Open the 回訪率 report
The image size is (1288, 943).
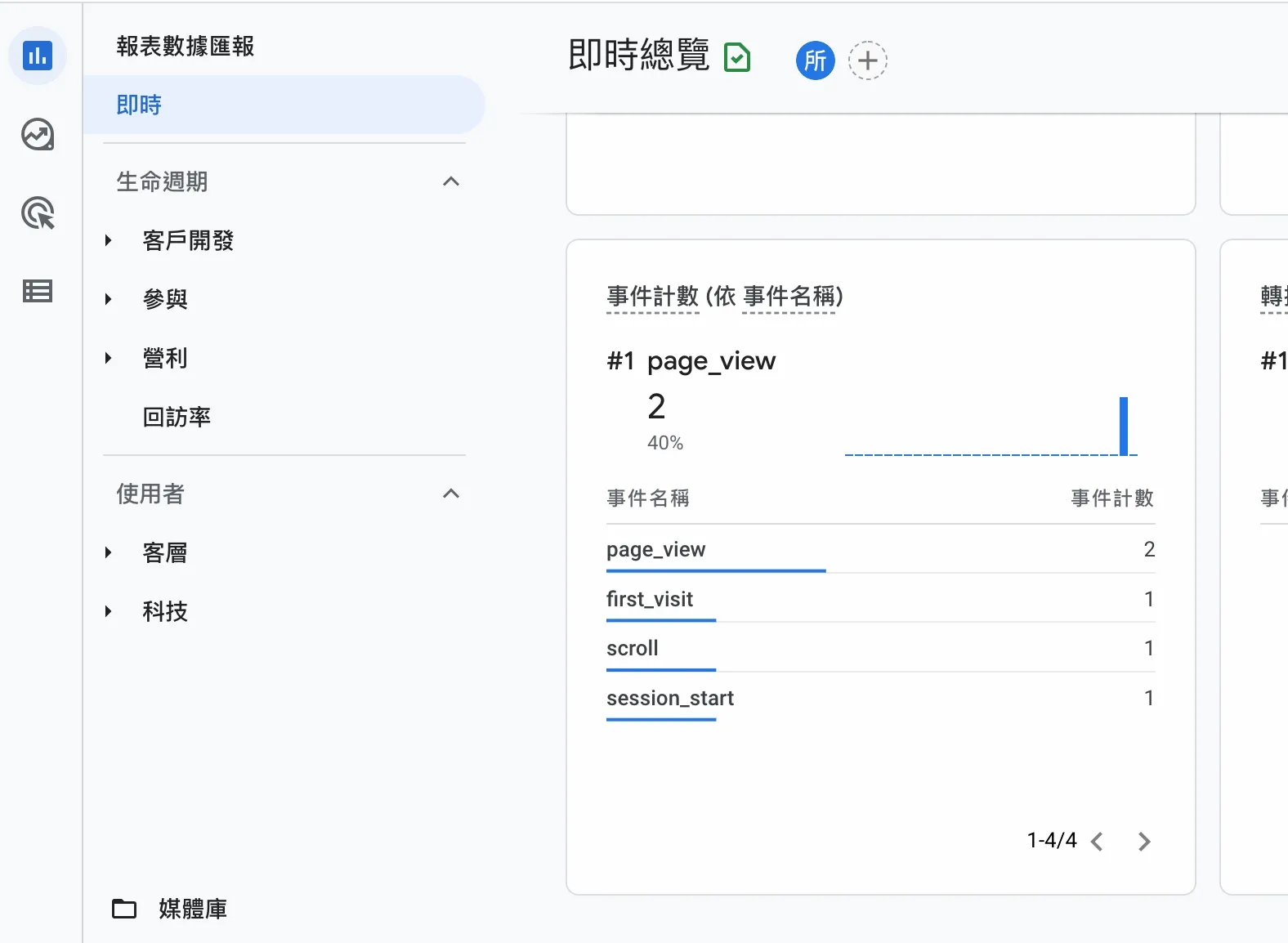click(177, 417)
